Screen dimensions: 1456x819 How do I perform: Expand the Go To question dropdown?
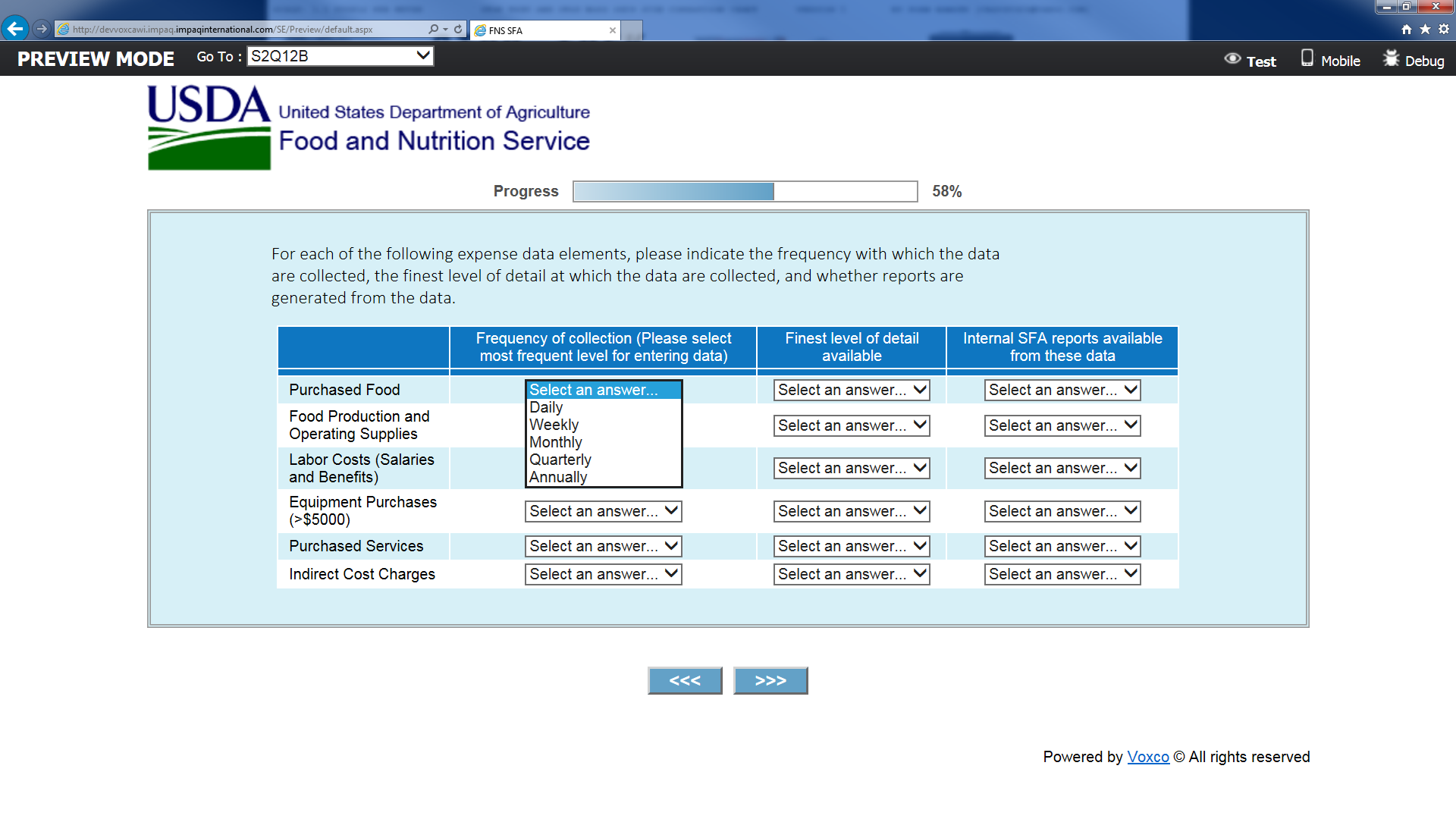(340, 56)
